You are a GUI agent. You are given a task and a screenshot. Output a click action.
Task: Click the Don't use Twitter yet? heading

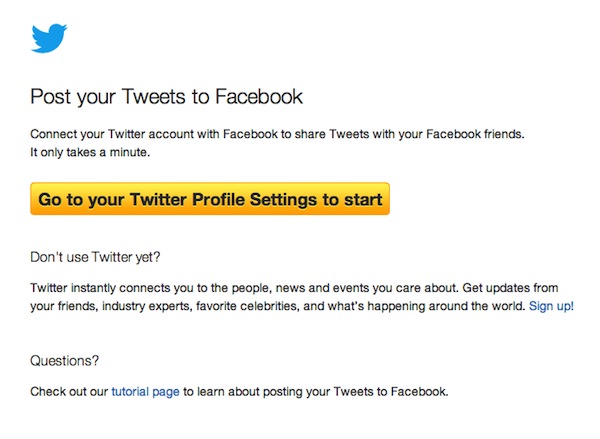[x=96, y=257]
